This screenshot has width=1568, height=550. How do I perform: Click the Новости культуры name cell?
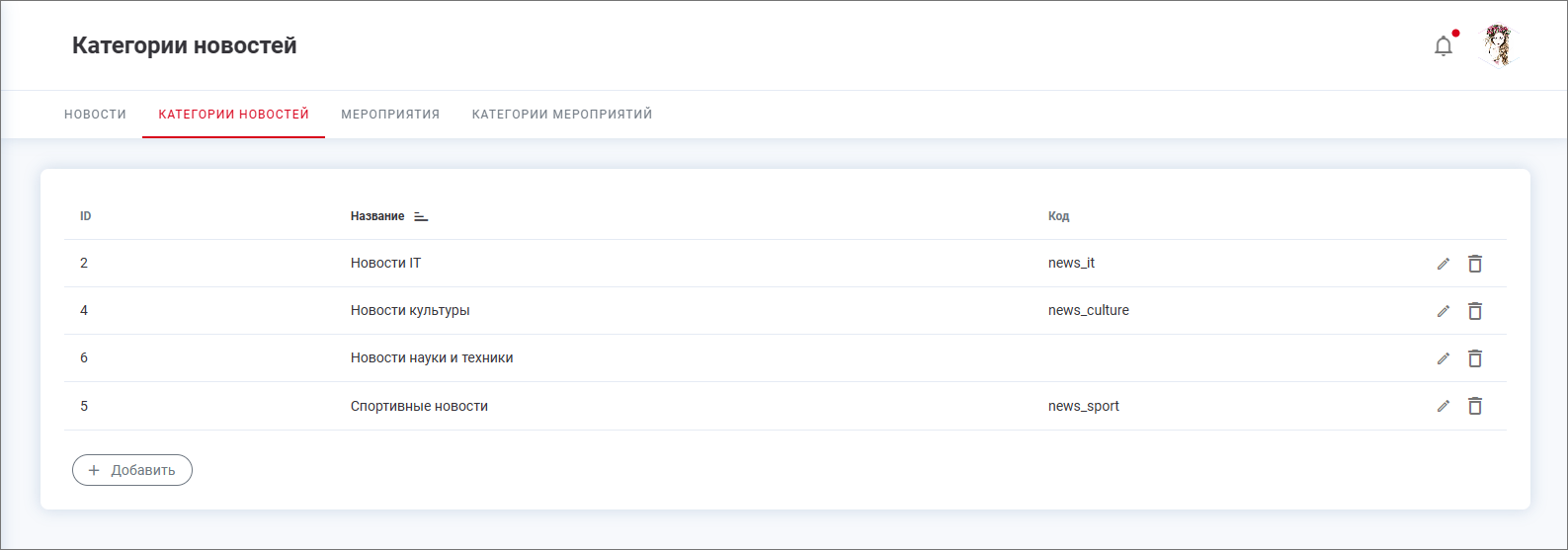(x=410, y=310)
